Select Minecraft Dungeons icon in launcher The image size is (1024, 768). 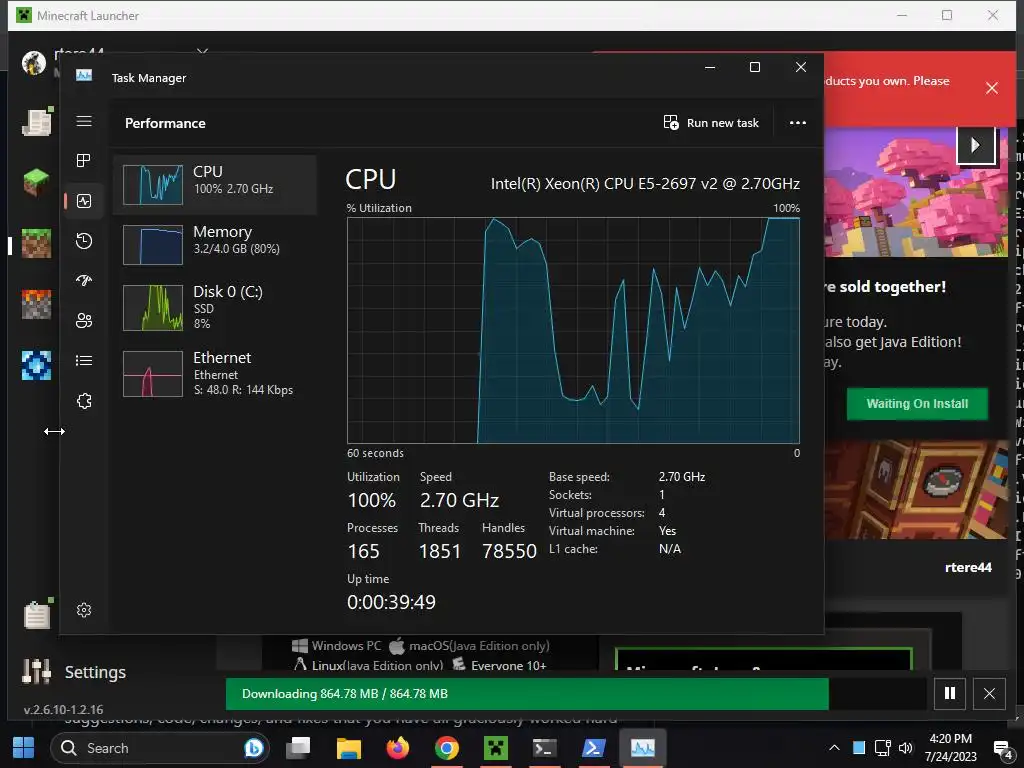click(x=37, y=304)
